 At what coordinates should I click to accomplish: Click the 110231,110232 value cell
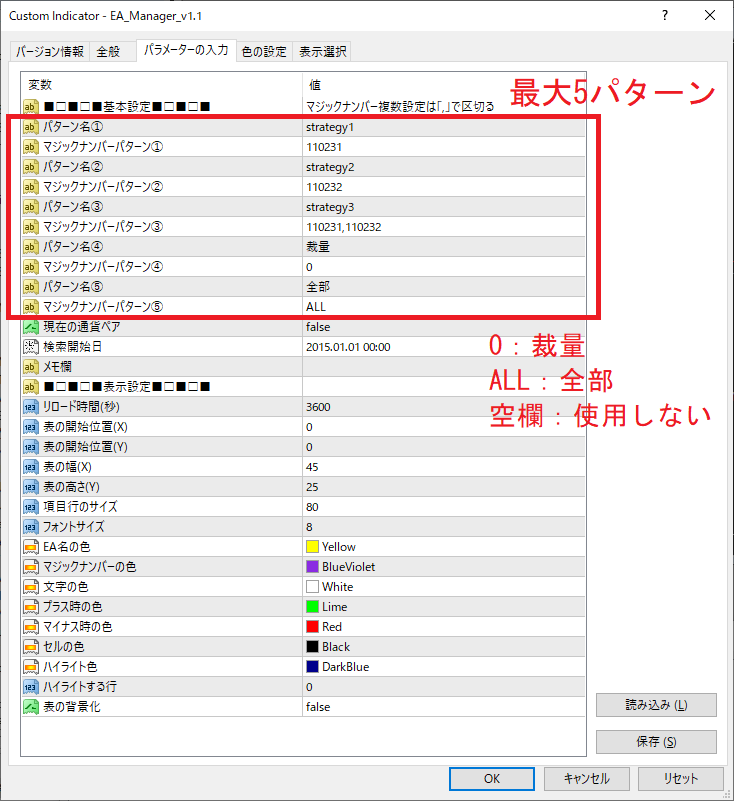444,226
